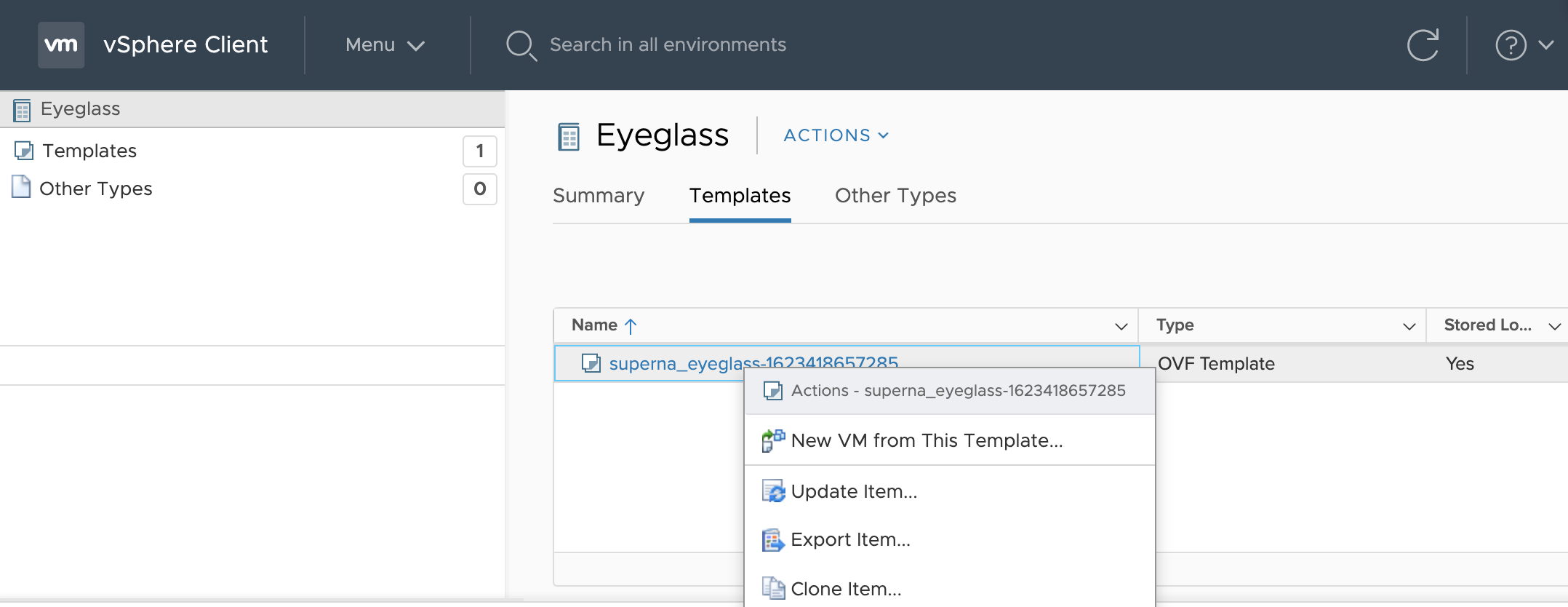Screen dimensions: 1568x607
Task: Click the OVF Template cell
Action: tap(1216, 364)
